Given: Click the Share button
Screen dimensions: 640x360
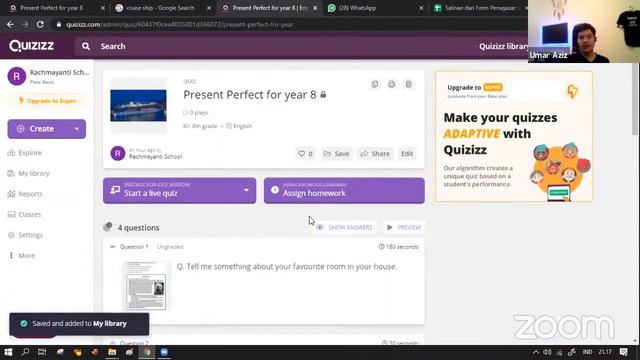Looking at the screenshot, I should 375,153.
